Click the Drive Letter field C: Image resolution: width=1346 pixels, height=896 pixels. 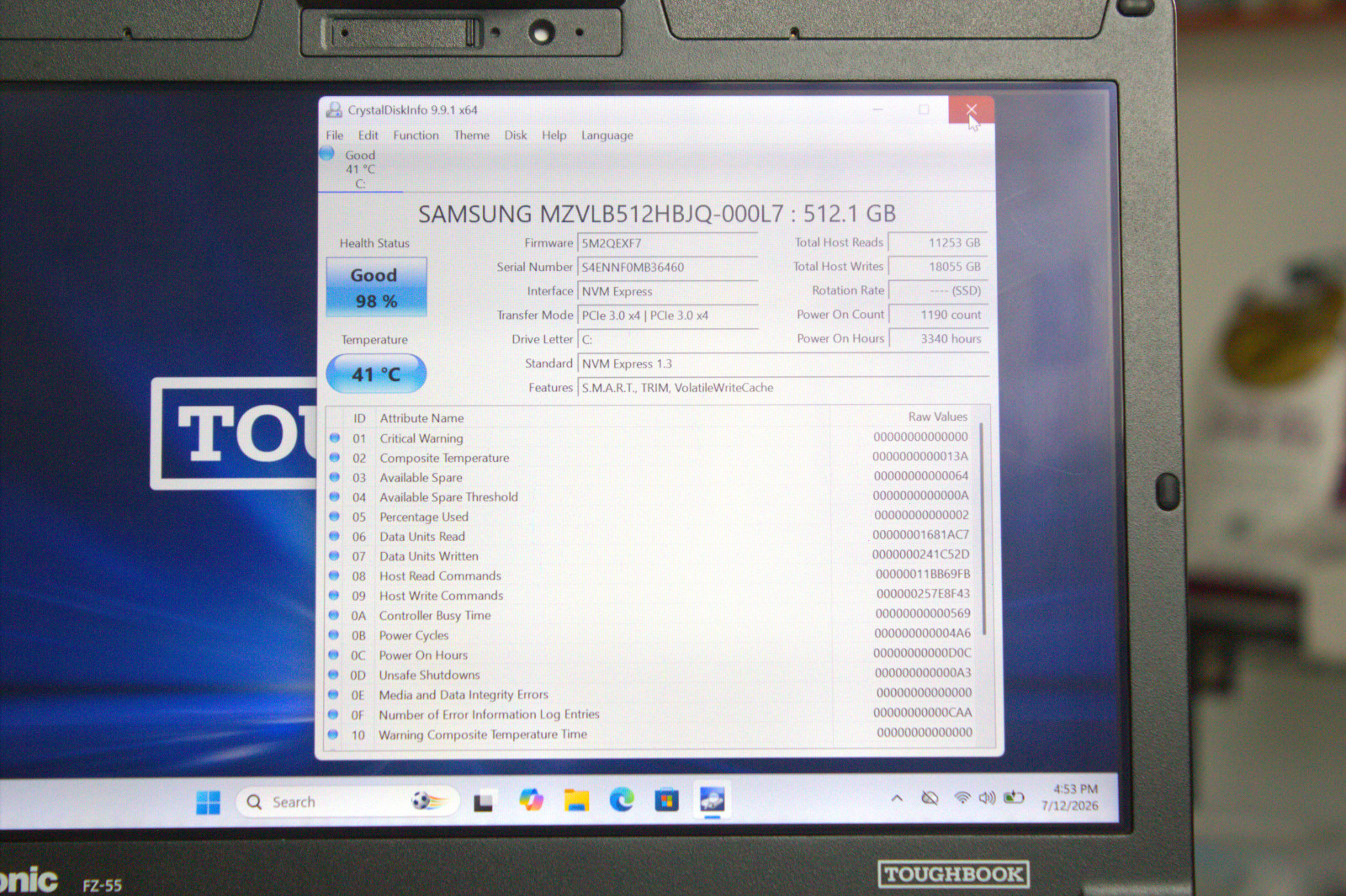point(667,340)
